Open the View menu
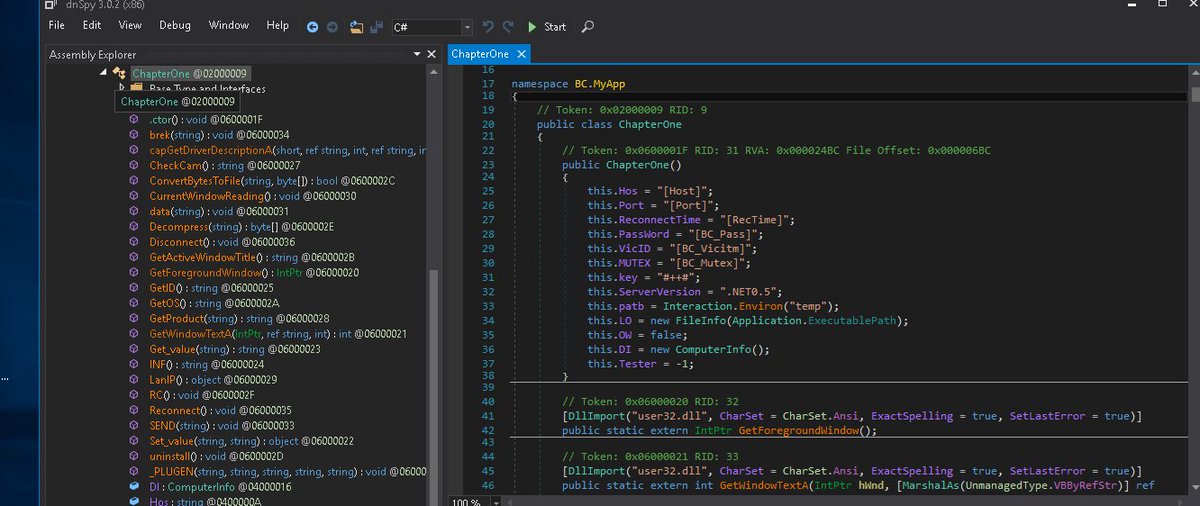Image resolution: width=1200 pixels, height=506 pixels. click(130, 25)
